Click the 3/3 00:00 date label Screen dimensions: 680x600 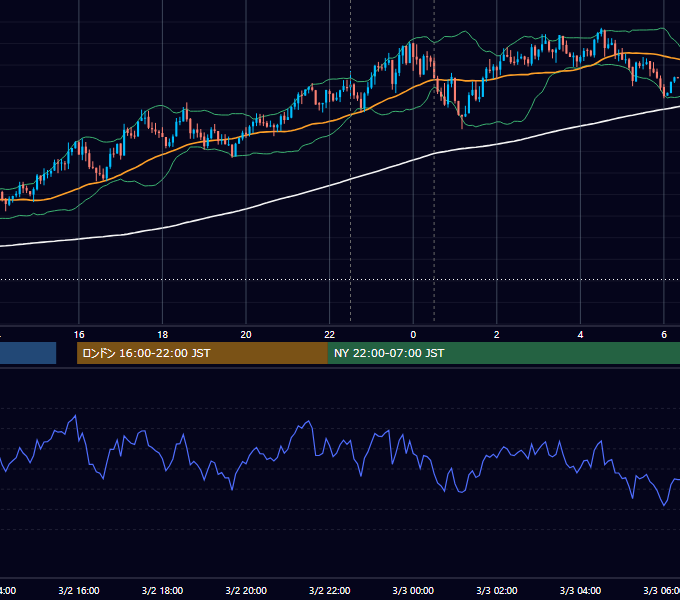click(413, 591)
